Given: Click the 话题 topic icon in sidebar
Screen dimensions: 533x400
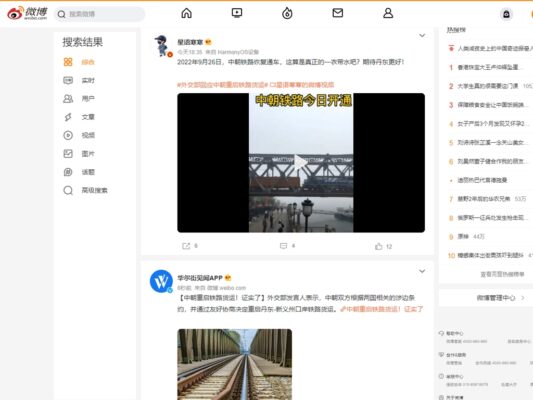Looking at the screenshot, I should click(x=68, y=172).
